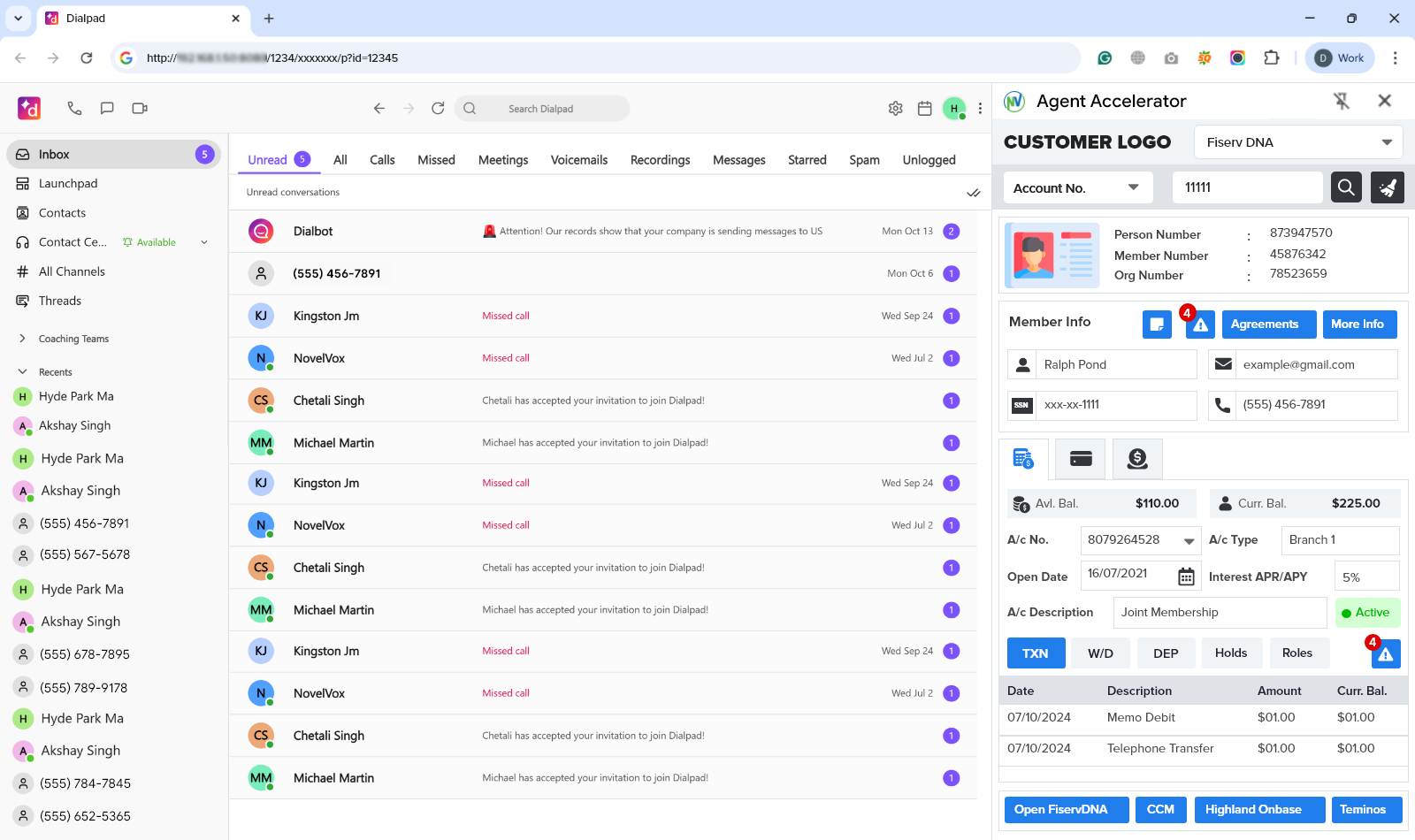The width and height of the screenshot is (1415, 840).
Task: Show the Starred tab
Action: click(x=807, y=160)
